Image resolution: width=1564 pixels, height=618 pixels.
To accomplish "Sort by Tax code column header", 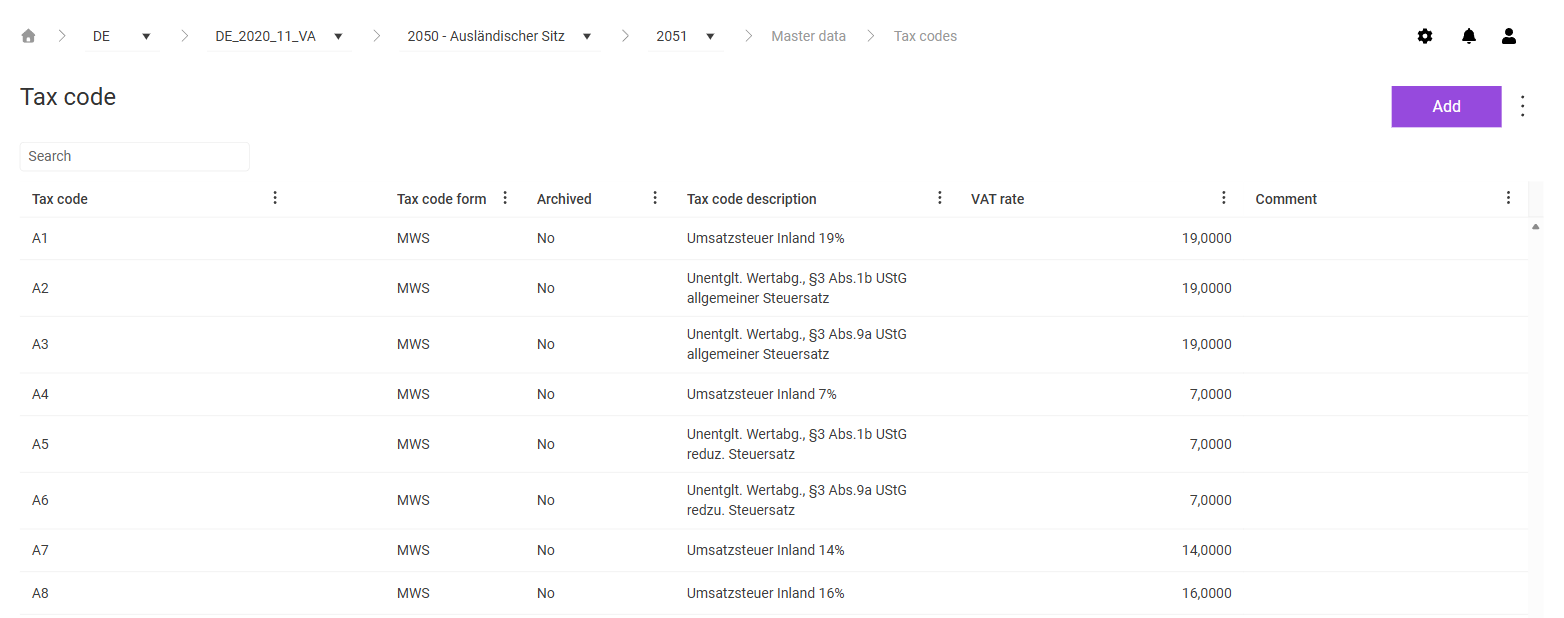I will [60, 199].
